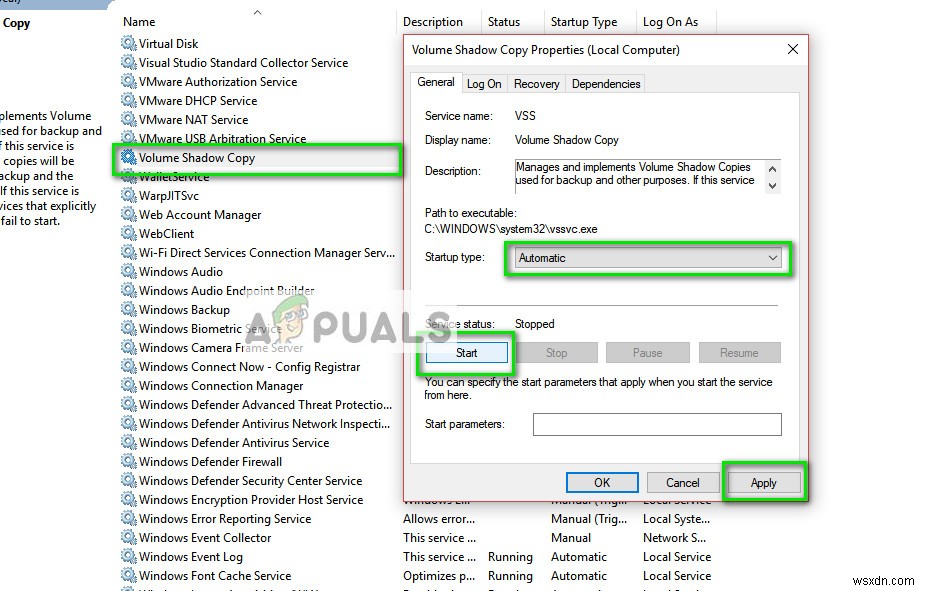Image resolution: width=926 pixels, height=591 pixels.
Task: Click the Running status of Windows Event Log
Action: click(x=510, y=557)
